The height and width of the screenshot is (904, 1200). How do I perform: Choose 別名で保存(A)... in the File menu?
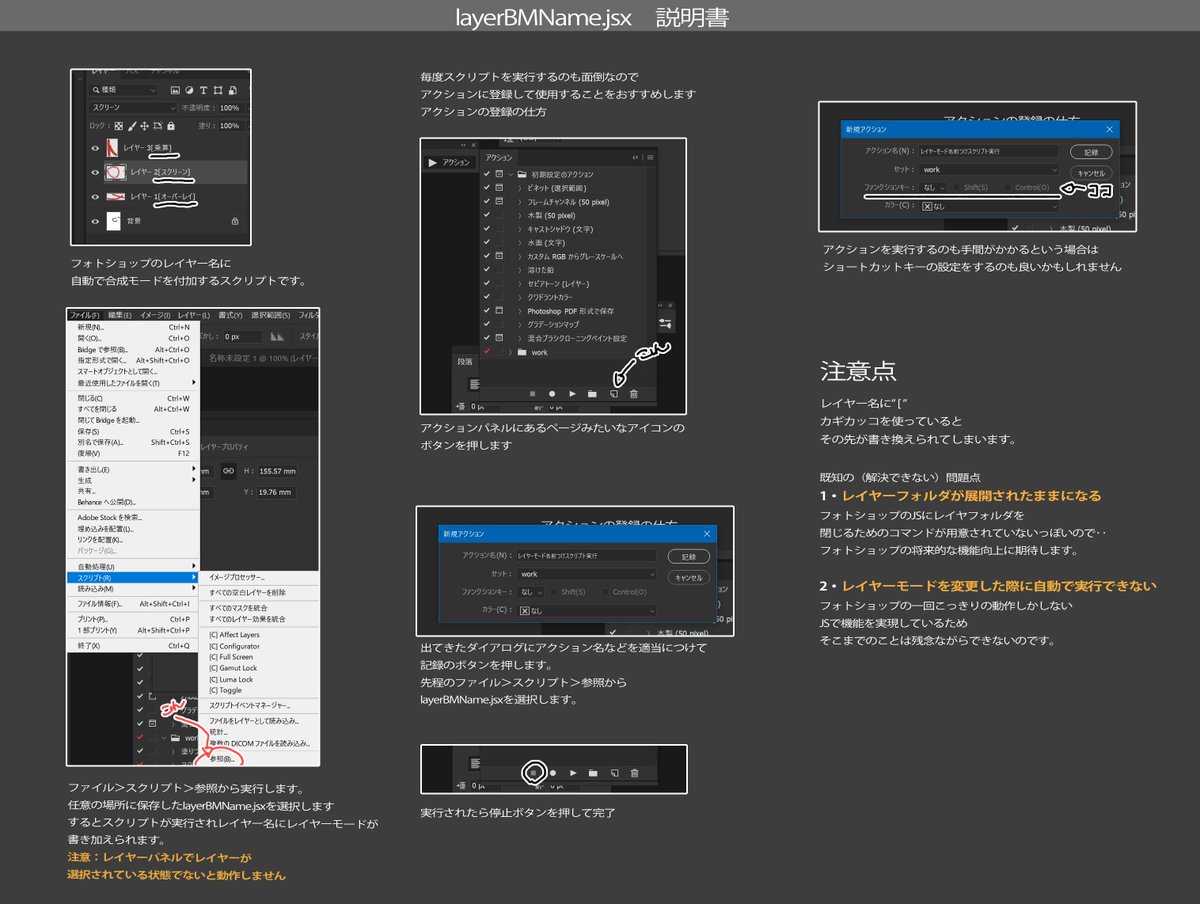click(x=133, y=442)
